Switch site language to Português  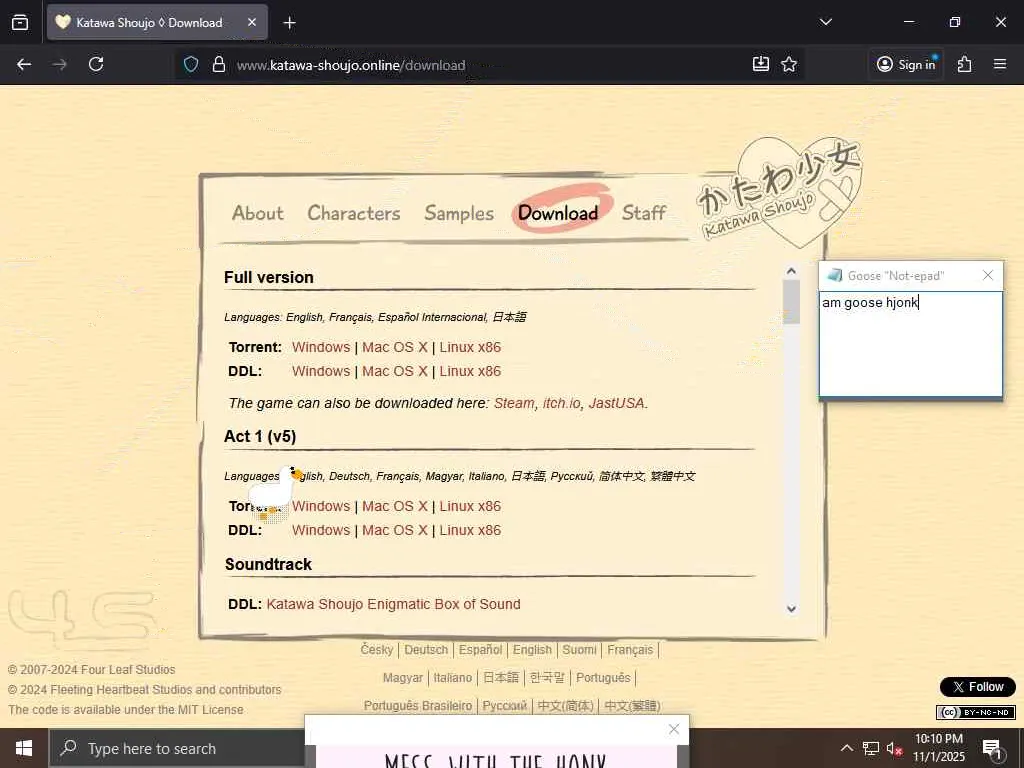tap(603, 678)
